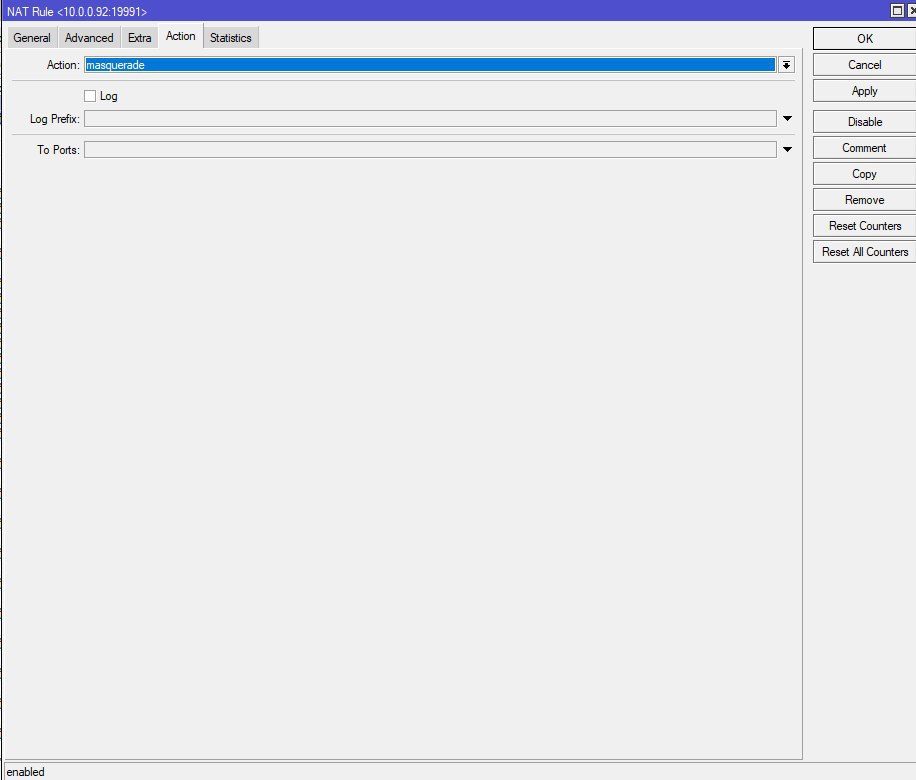The image size is (916, 780).
Task: Expand the To Ports field arrow
Action: coord(787,150)
